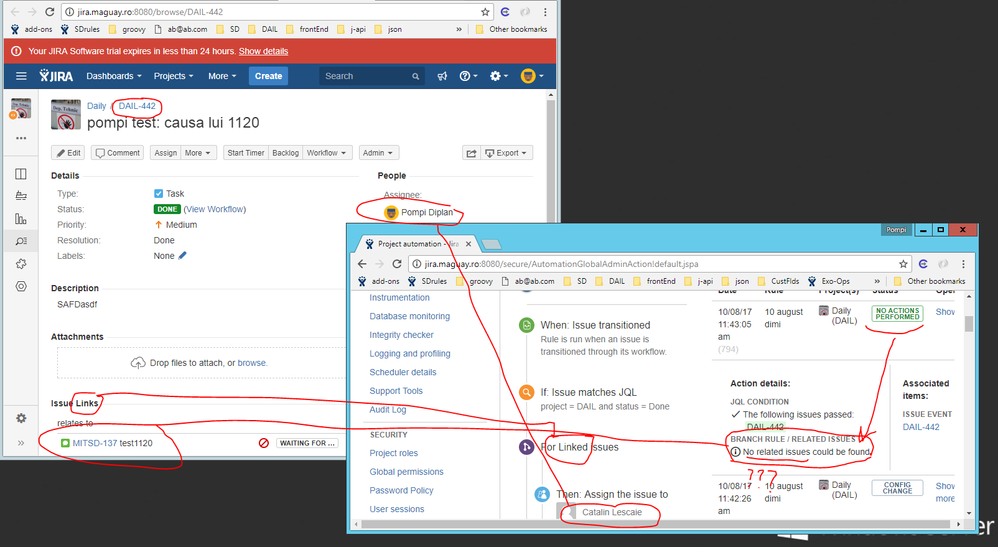Reload the page in the back browser window
998x547 pixels.
tap(49, 11)
